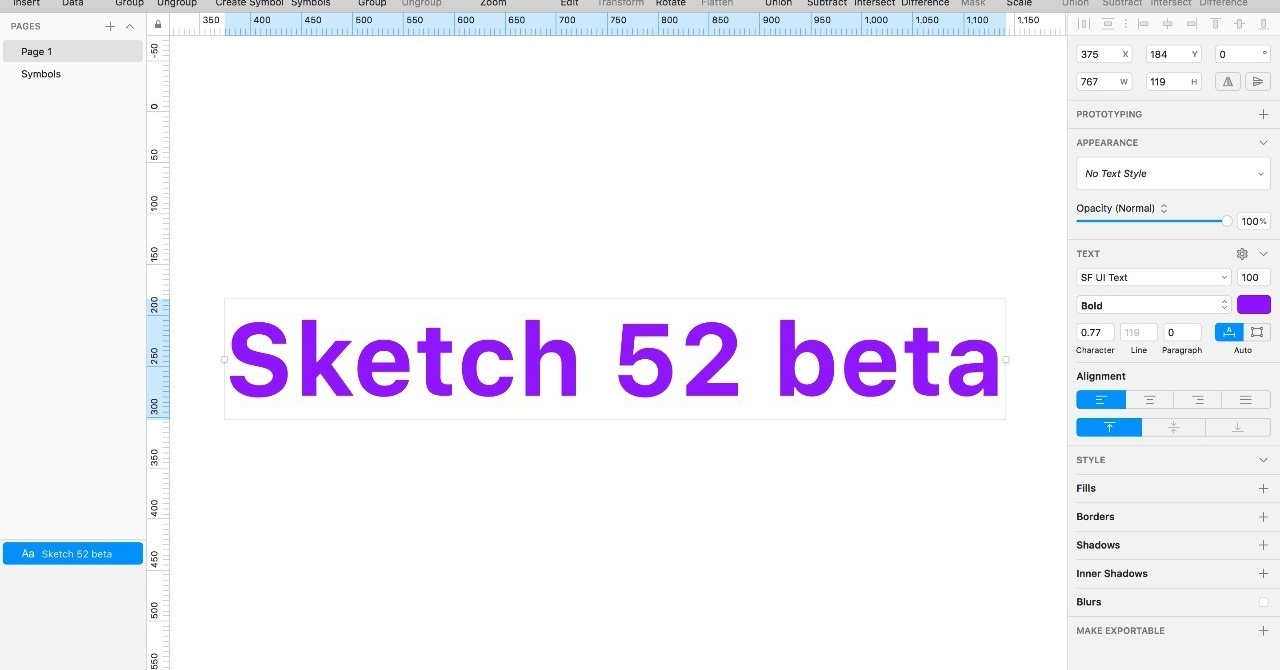This screenshot has height=670, width=1280.
Task: Set vertical text alignment to top
Action: 1109,428
